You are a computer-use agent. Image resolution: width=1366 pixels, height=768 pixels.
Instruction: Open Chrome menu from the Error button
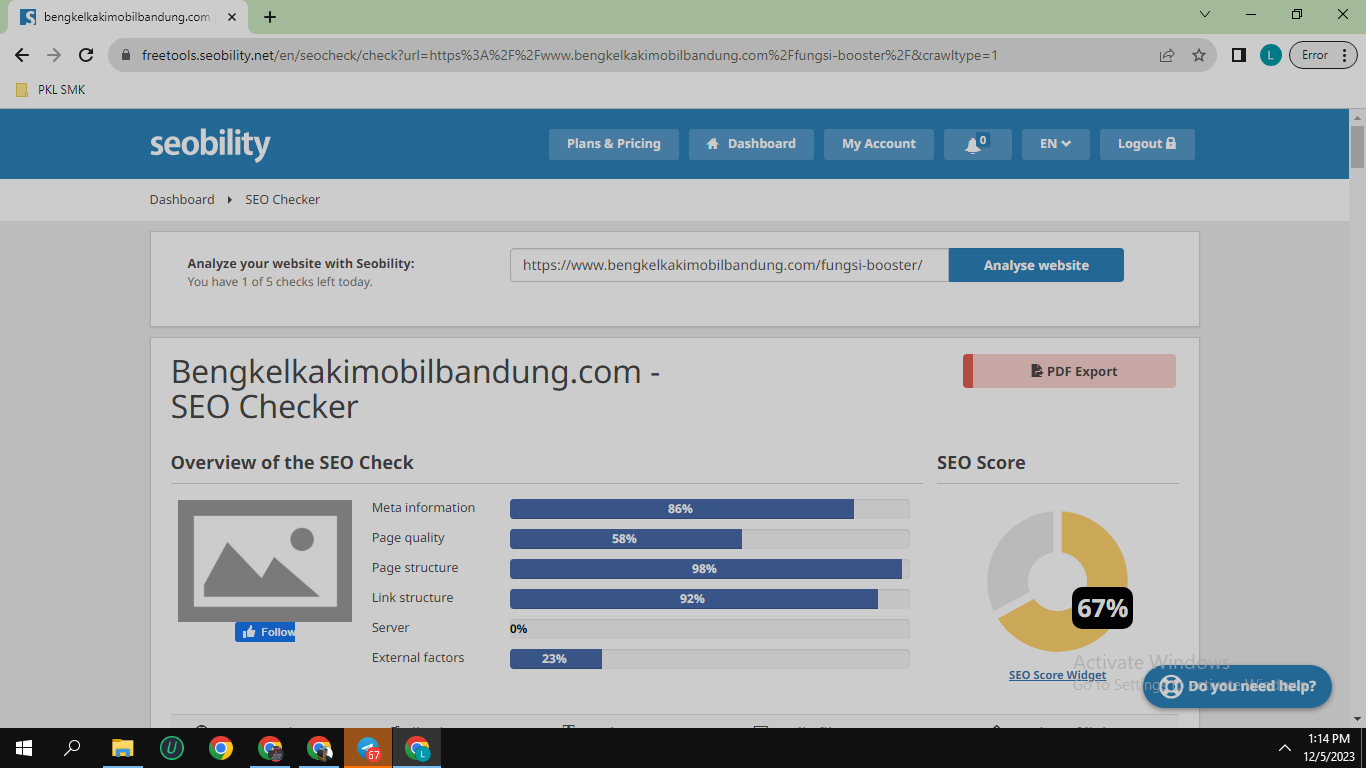coord(1322,56)
